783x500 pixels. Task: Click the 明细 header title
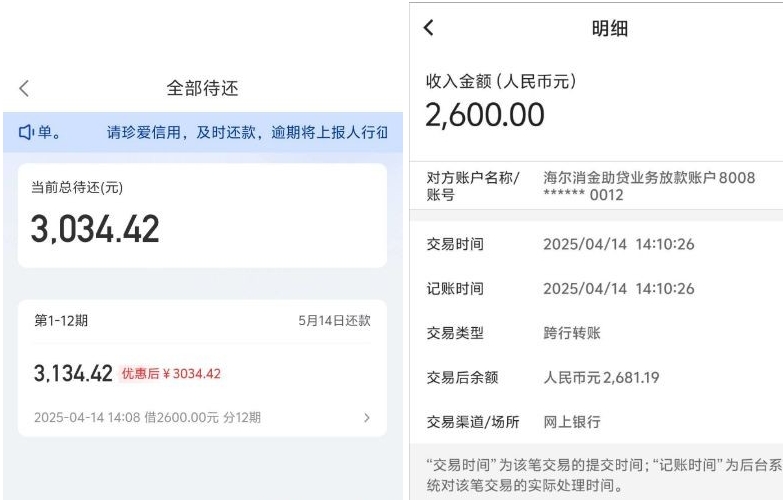tap(609, 29)
